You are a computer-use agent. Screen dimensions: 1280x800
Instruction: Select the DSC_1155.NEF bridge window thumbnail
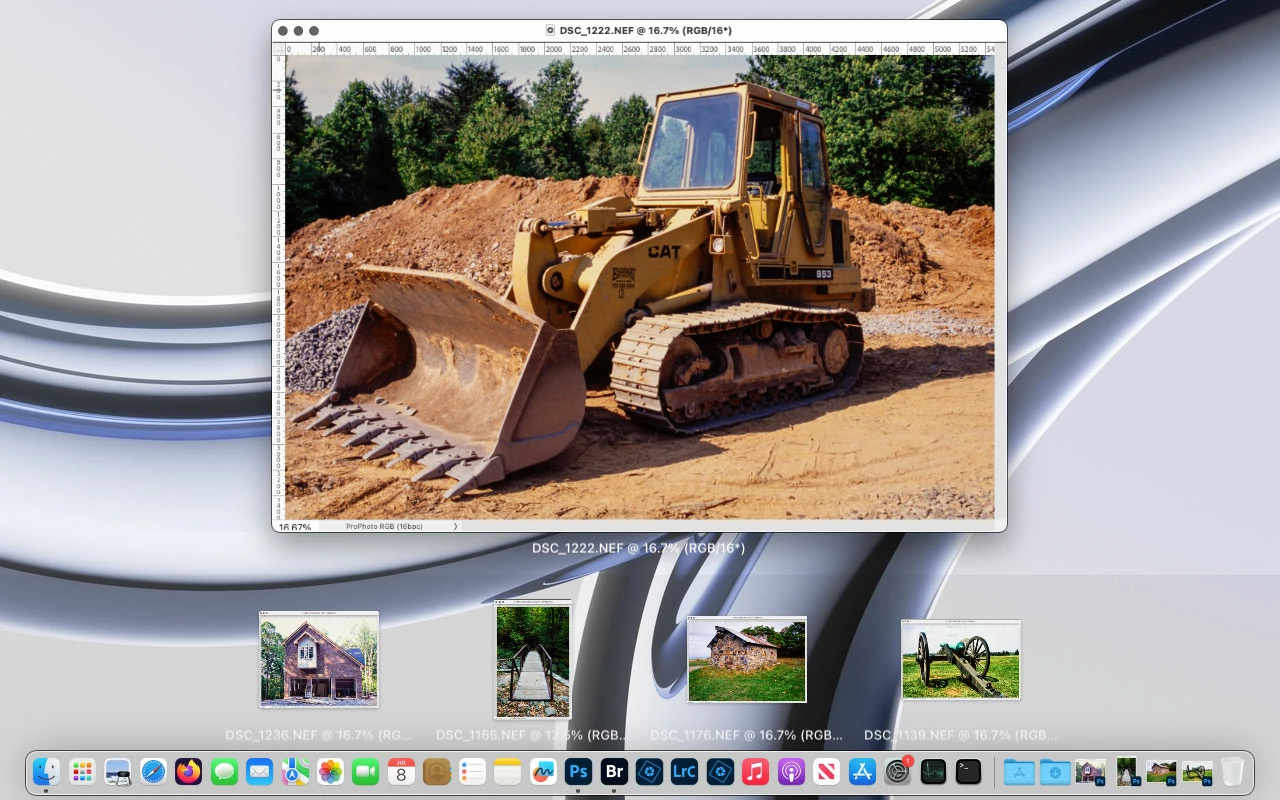pyautogui.click(x=533, y=659)
